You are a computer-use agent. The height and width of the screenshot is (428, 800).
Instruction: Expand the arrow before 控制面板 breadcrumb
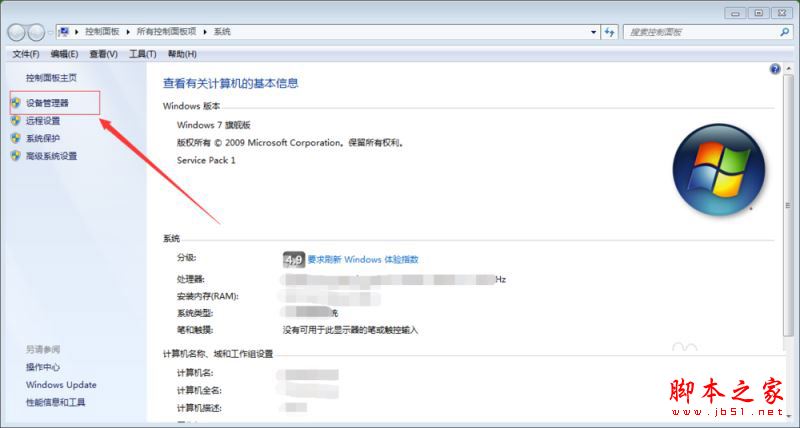[x=77, y=32]
